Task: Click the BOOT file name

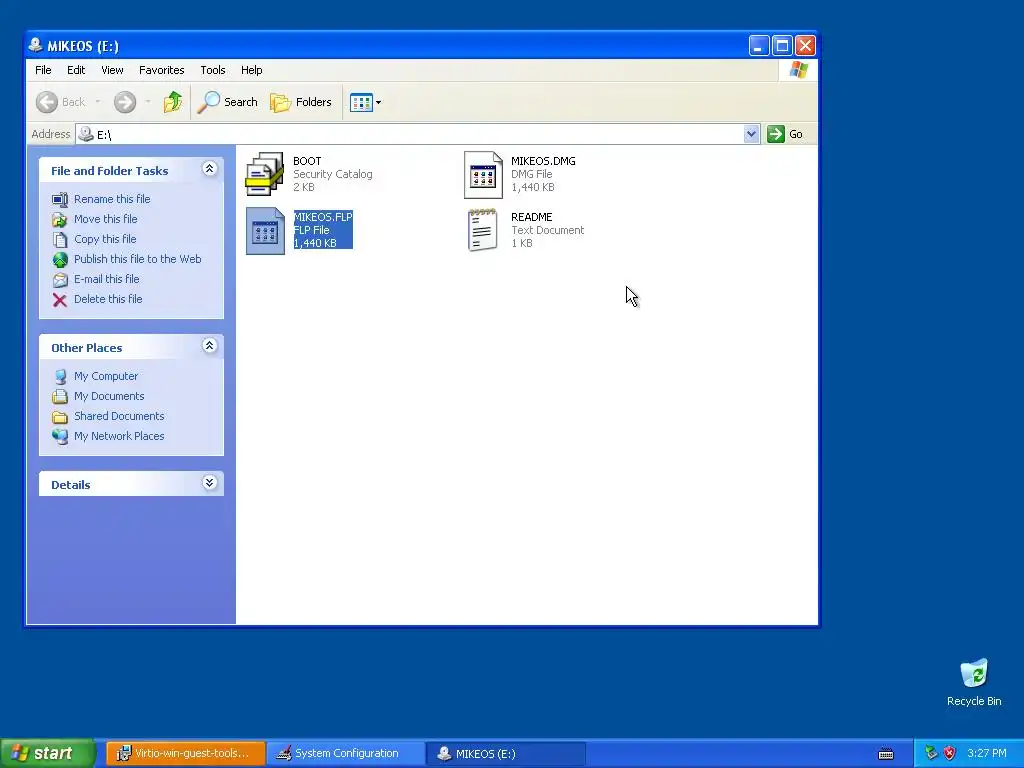Action: (x=307, y=161)
